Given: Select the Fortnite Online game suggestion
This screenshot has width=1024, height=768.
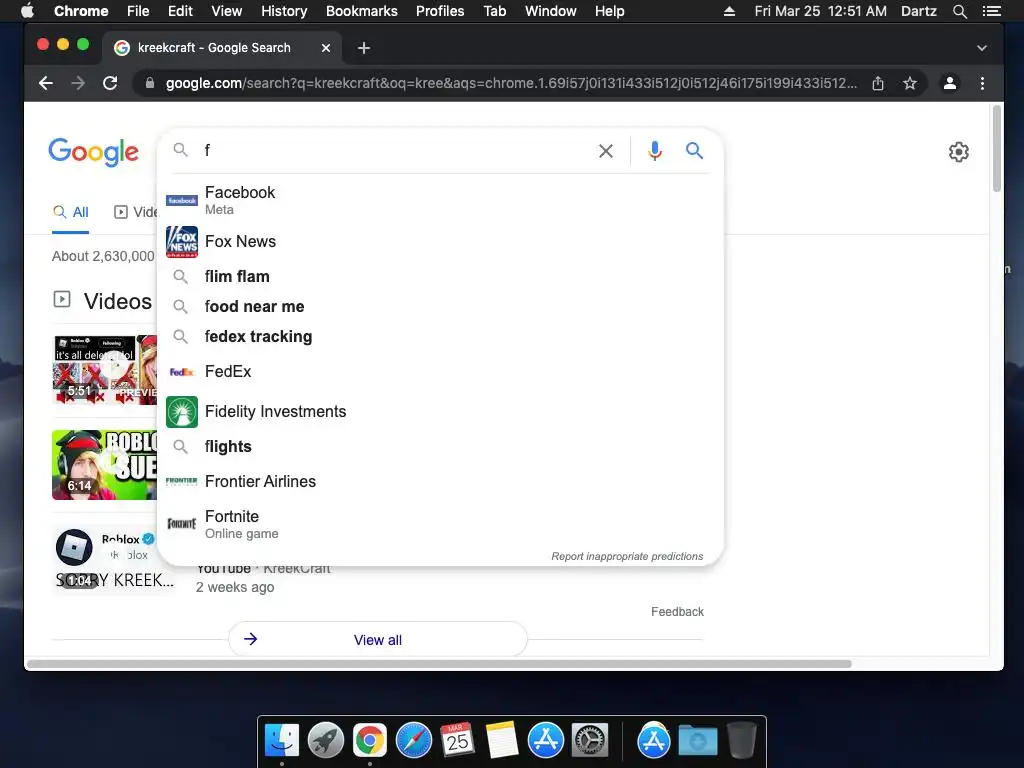Looking at the screenshot, I should click(440, 524).
